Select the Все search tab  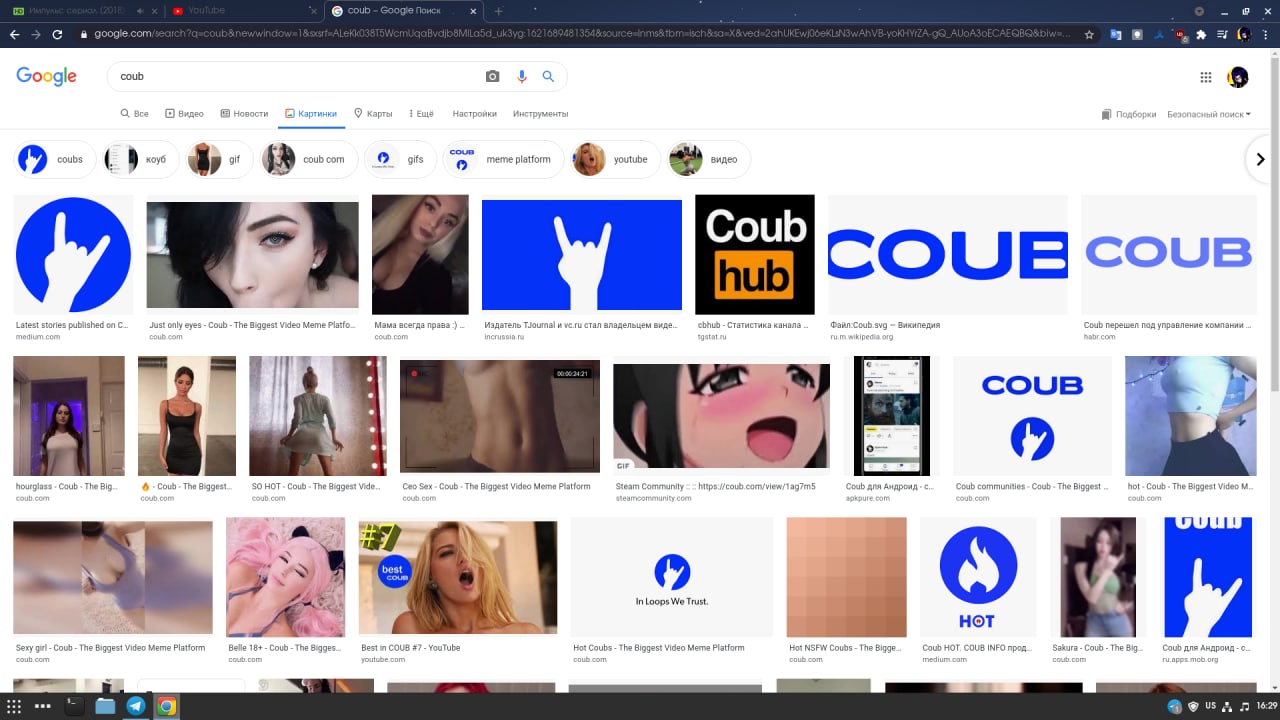click(134, 114)
